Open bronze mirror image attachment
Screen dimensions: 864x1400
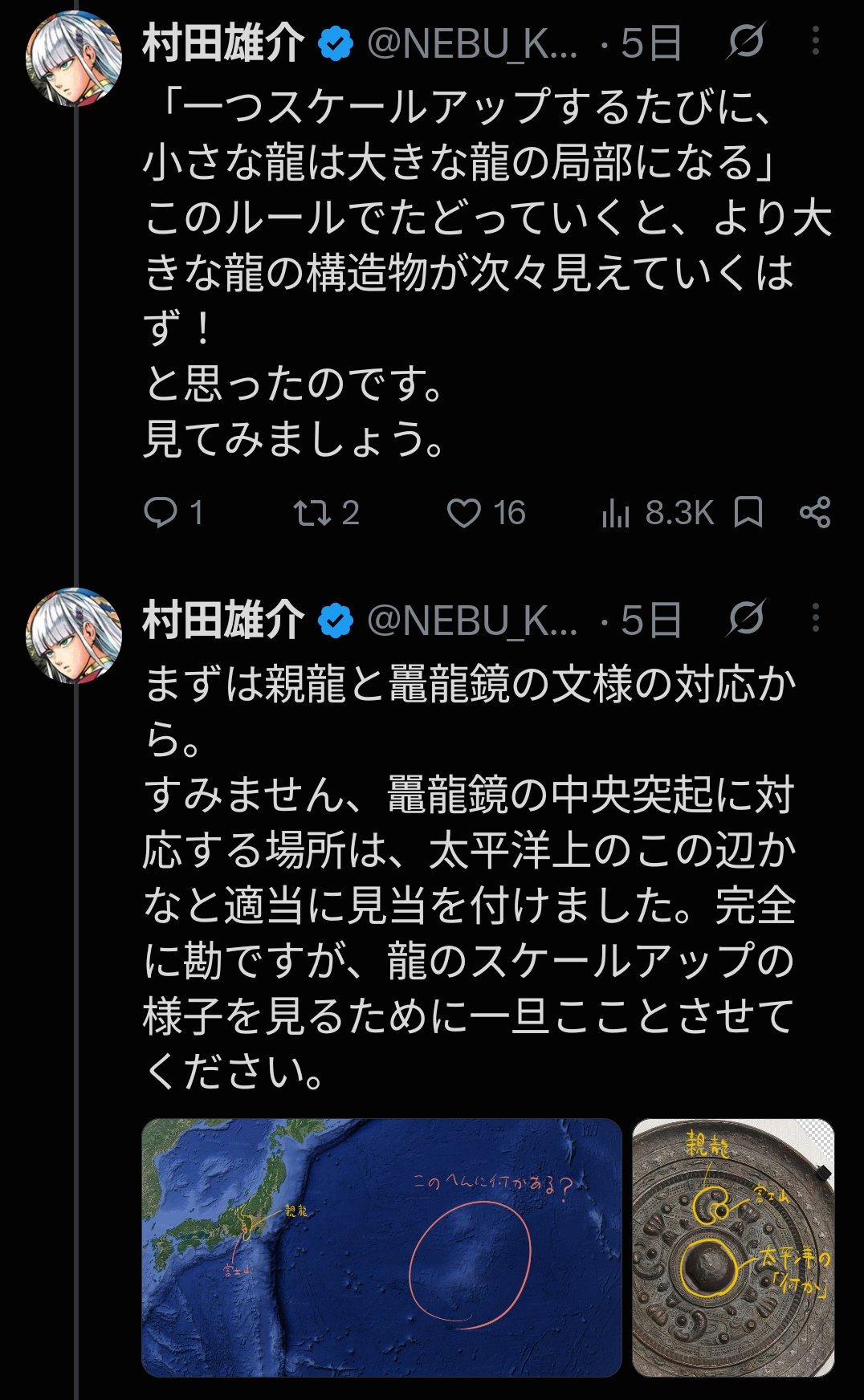pos(733,1247)
